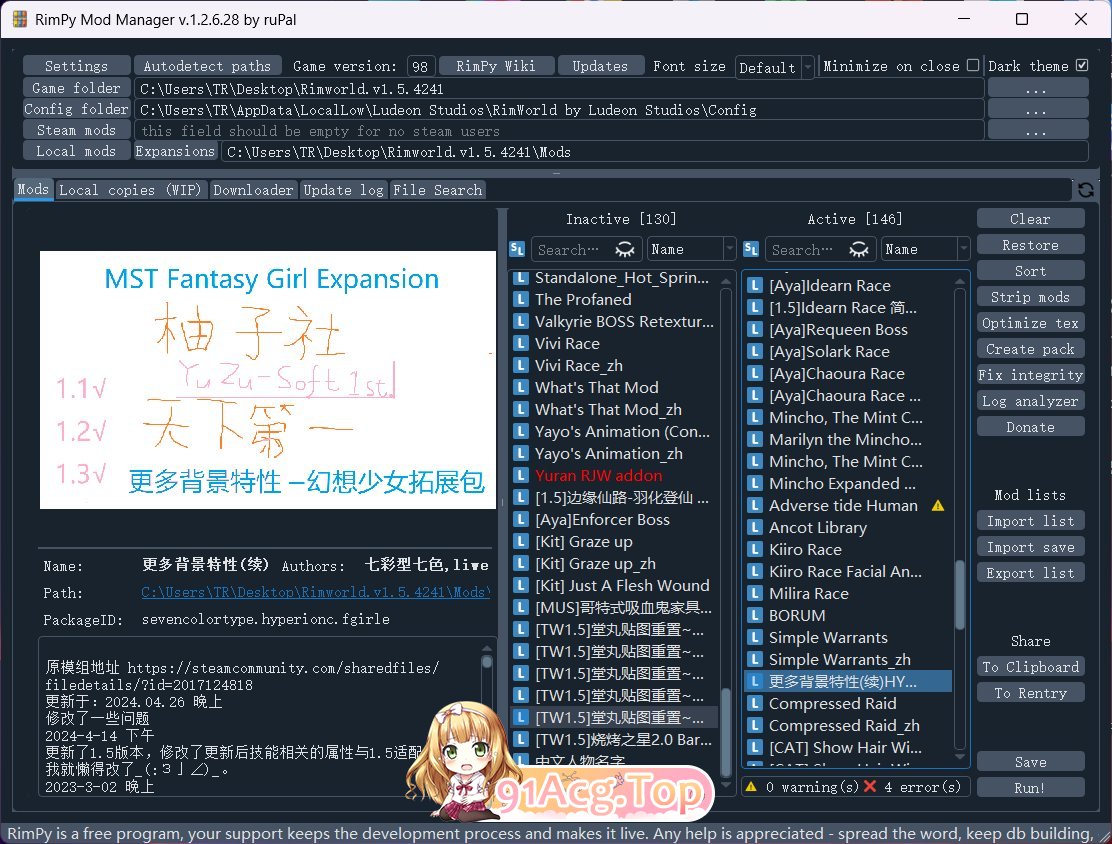
Task: Toggle the eye icon in Active search
Action: coord(858,249)
